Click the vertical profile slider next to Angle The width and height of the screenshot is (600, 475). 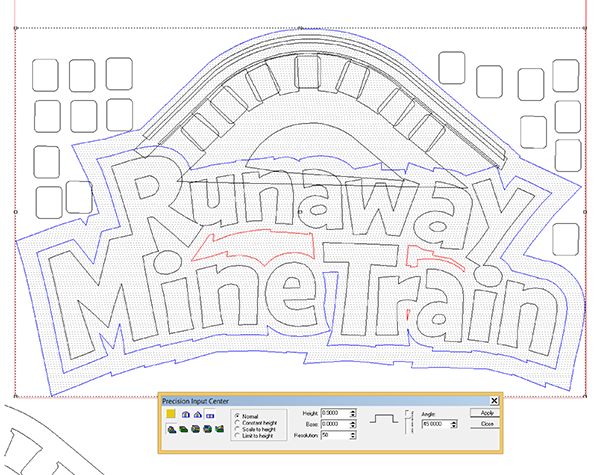click(x=409, y=422)
